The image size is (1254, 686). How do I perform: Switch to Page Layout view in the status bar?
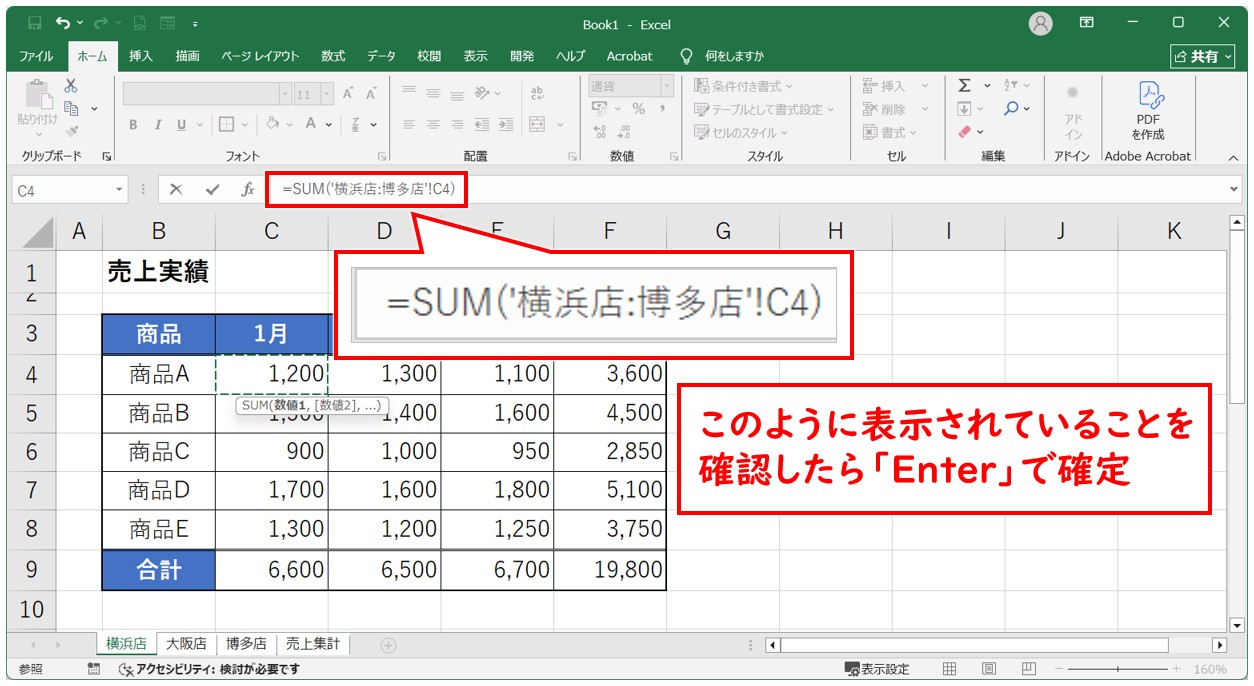pos(989,669)
